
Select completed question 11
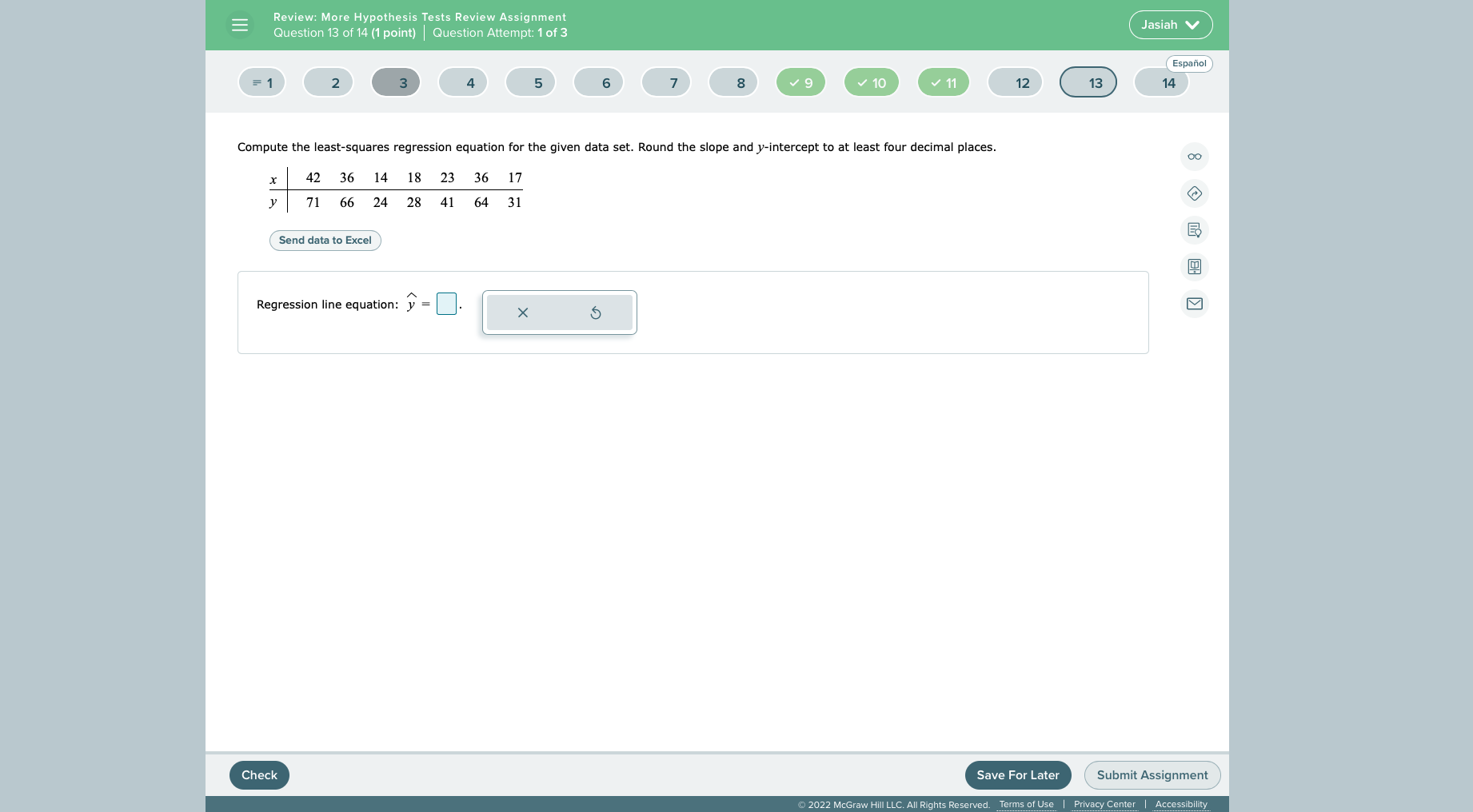click(x=943, y=82)
